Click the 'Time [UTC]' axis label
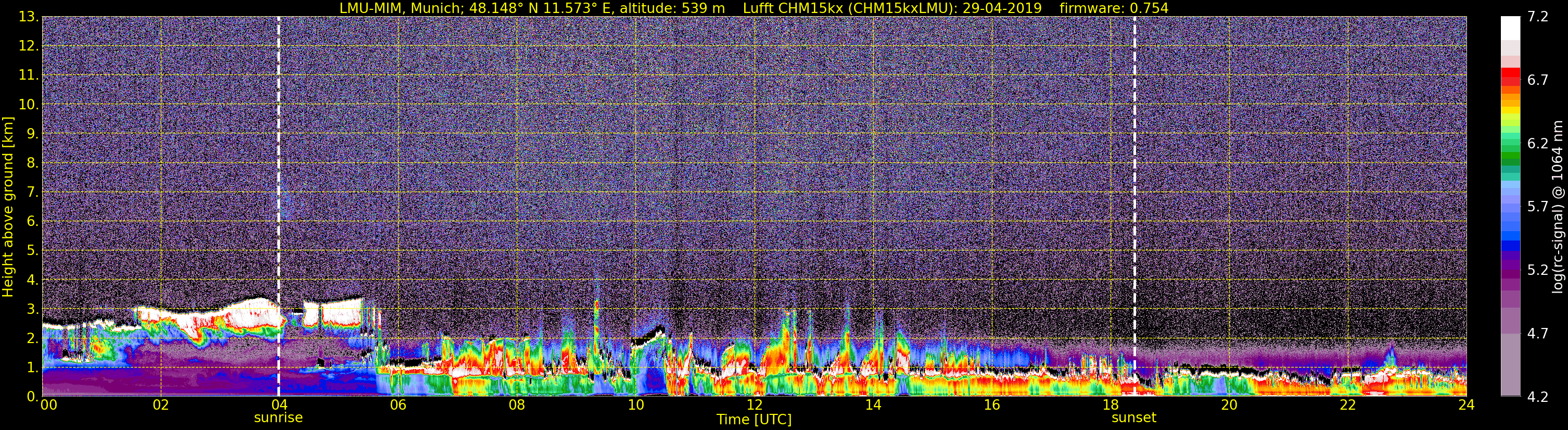Screen dimensions: 1568x430 coord(754,420)
